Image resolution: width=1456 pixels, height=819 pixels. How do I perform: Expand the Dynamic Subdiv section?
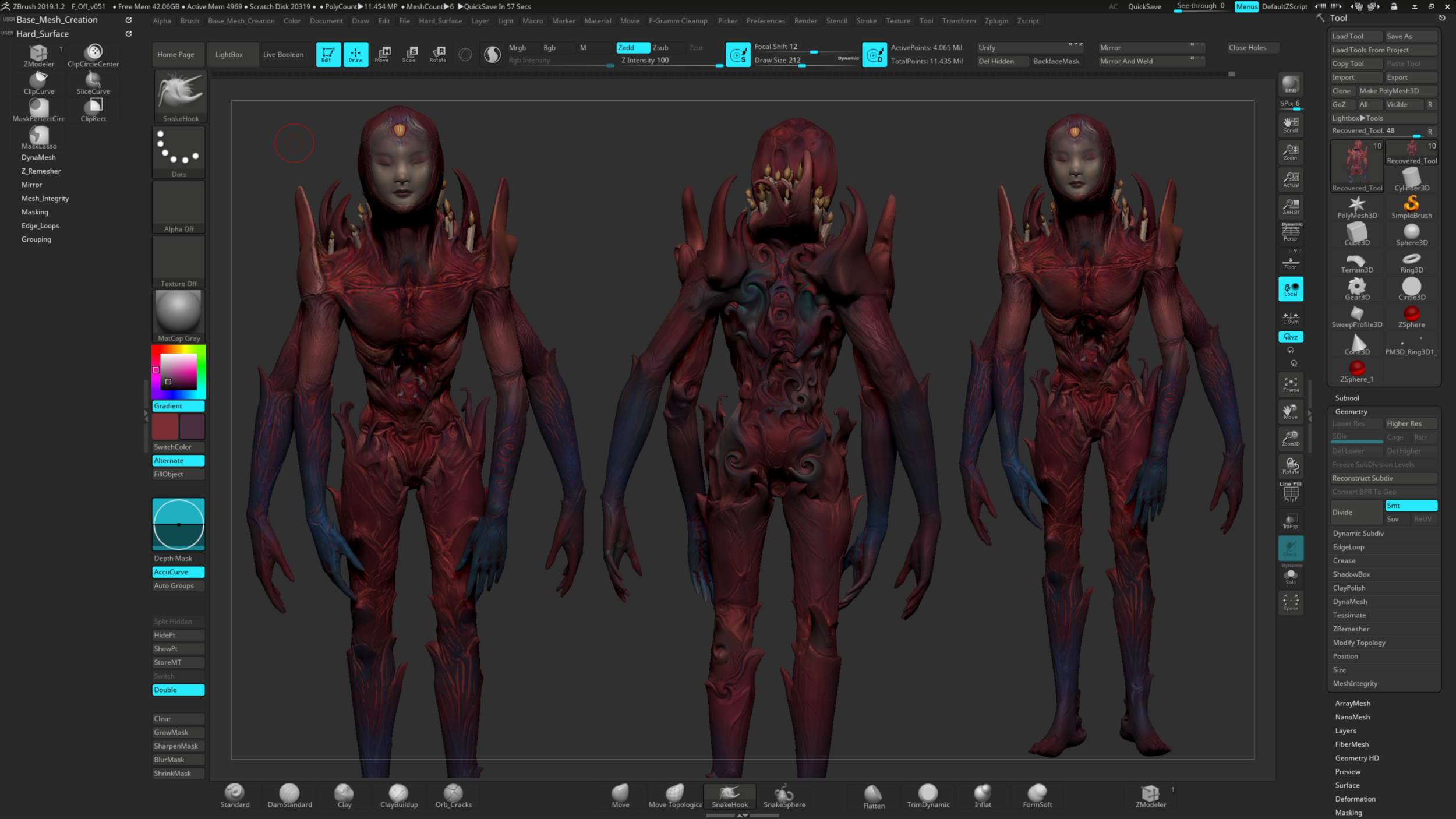click(1358, 534)
